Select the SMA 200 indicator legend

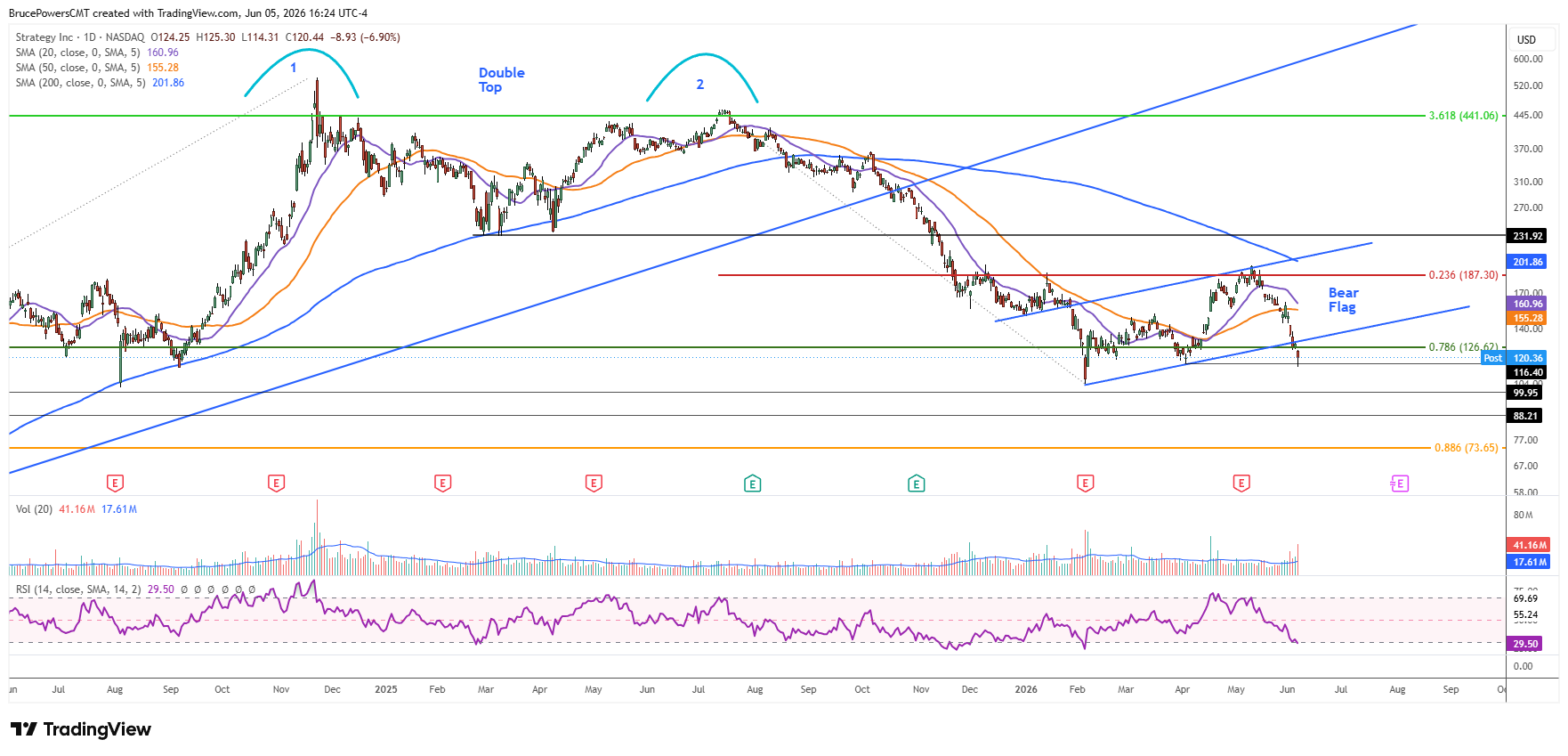click(100, 83)
